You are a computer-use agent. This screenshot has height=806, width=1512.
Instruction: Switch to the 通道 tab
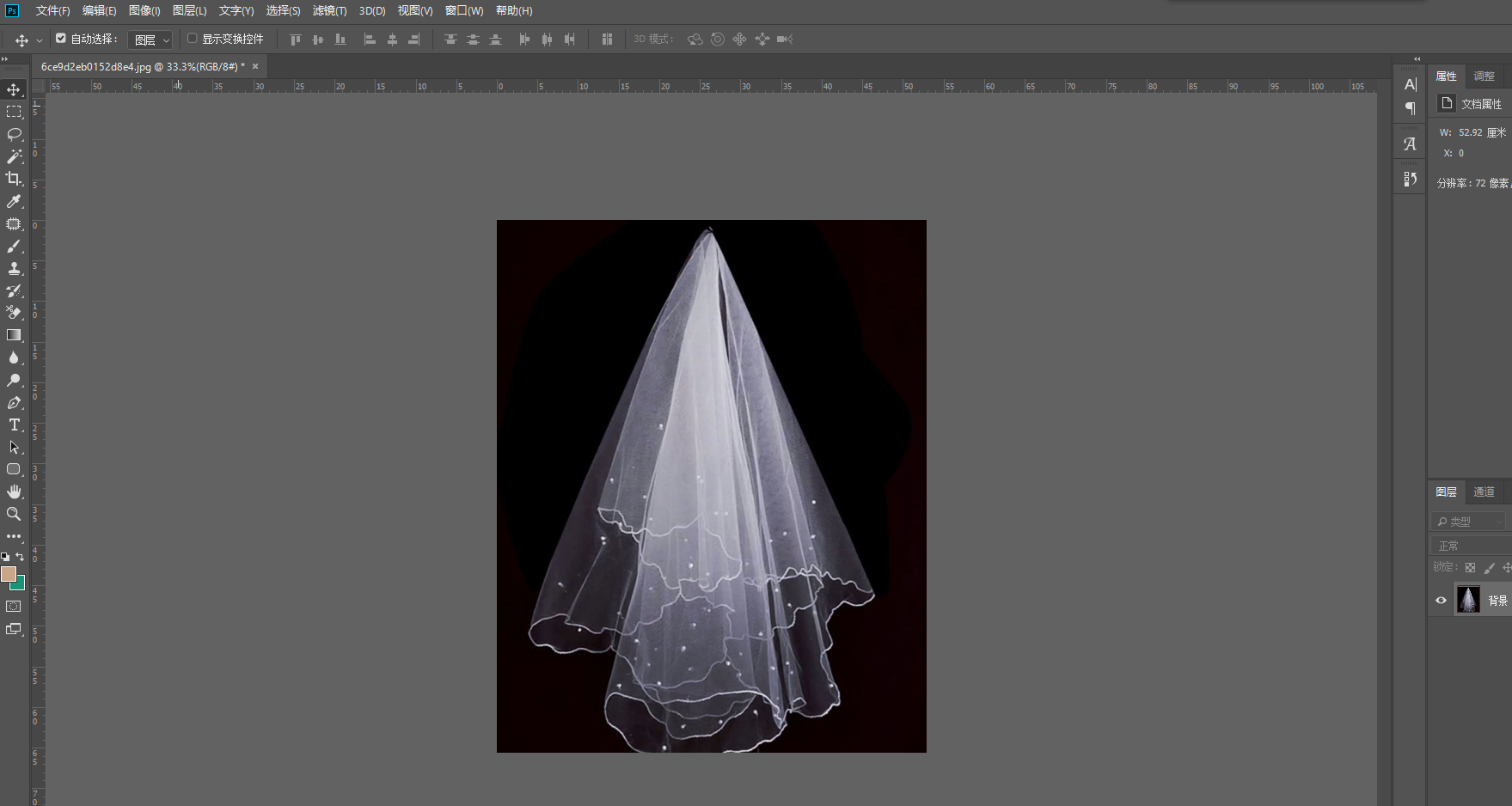tap(1484, 492)
